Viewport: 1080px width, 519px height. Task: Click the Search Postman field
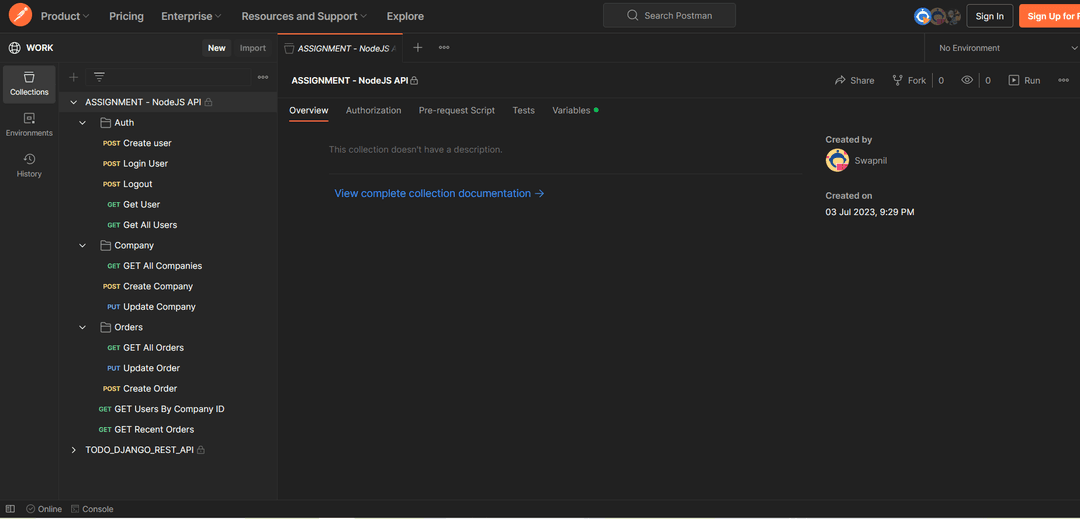(669, 15)
